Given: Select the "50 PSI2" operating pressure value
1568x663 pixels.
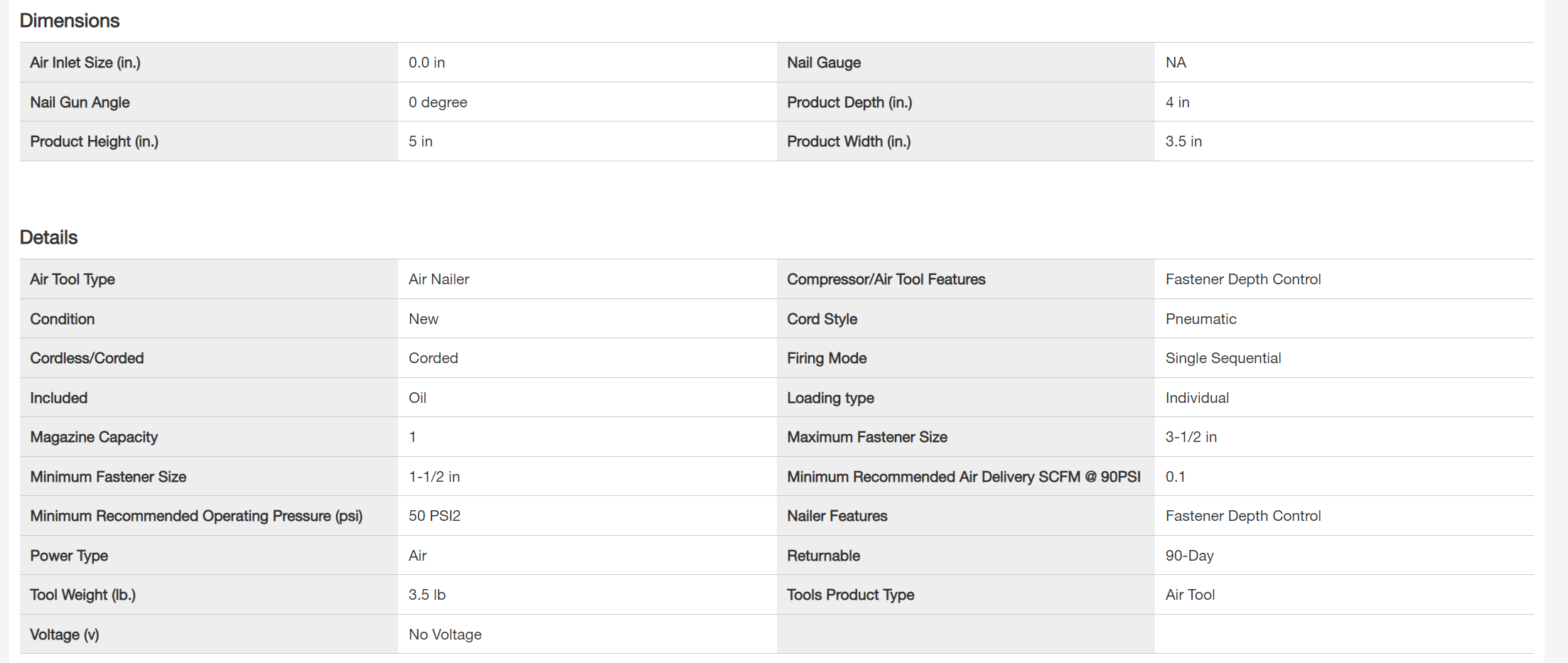Looking at the screenshot, I should point(434,516).
